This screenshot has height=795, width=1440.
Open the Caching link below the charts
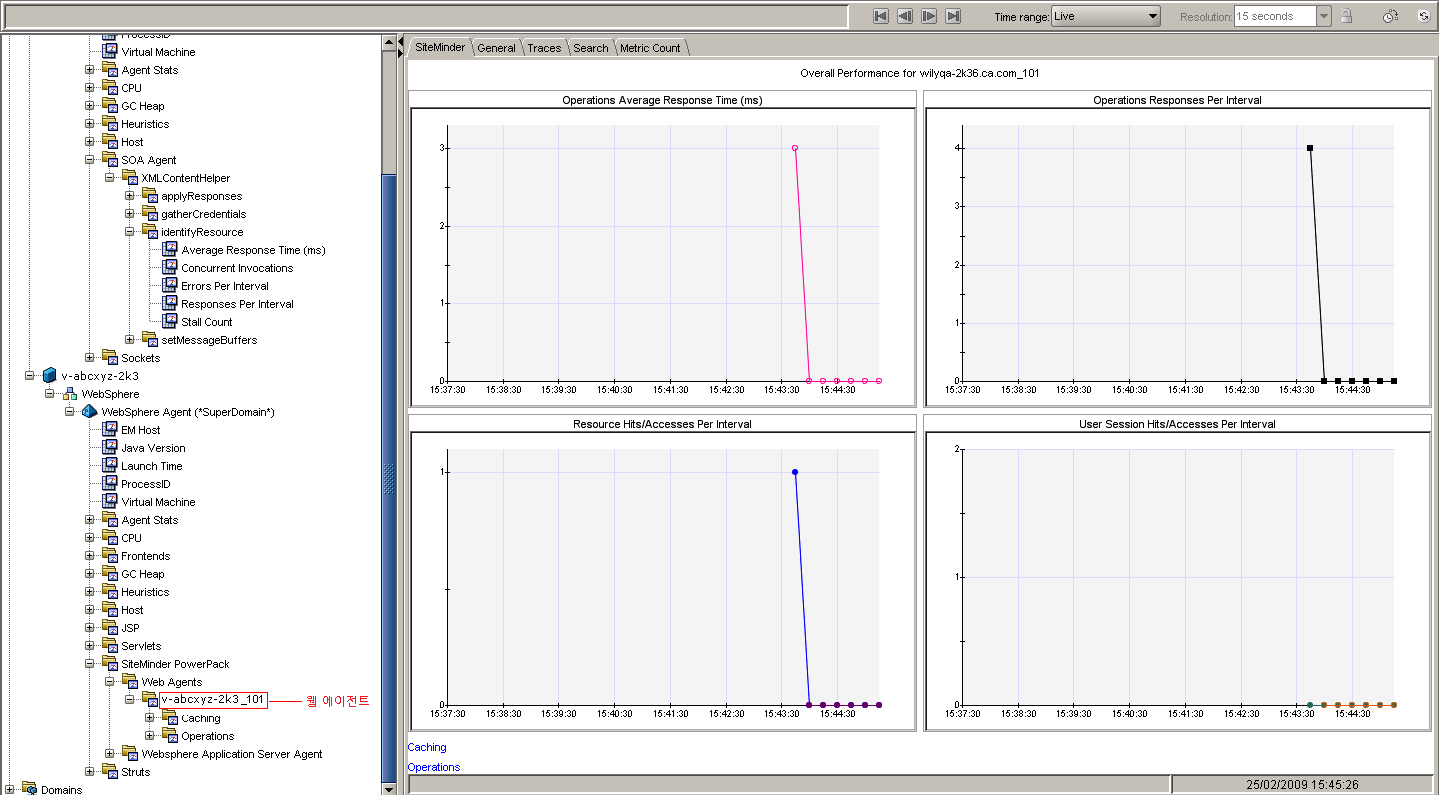tap(427, 747)
